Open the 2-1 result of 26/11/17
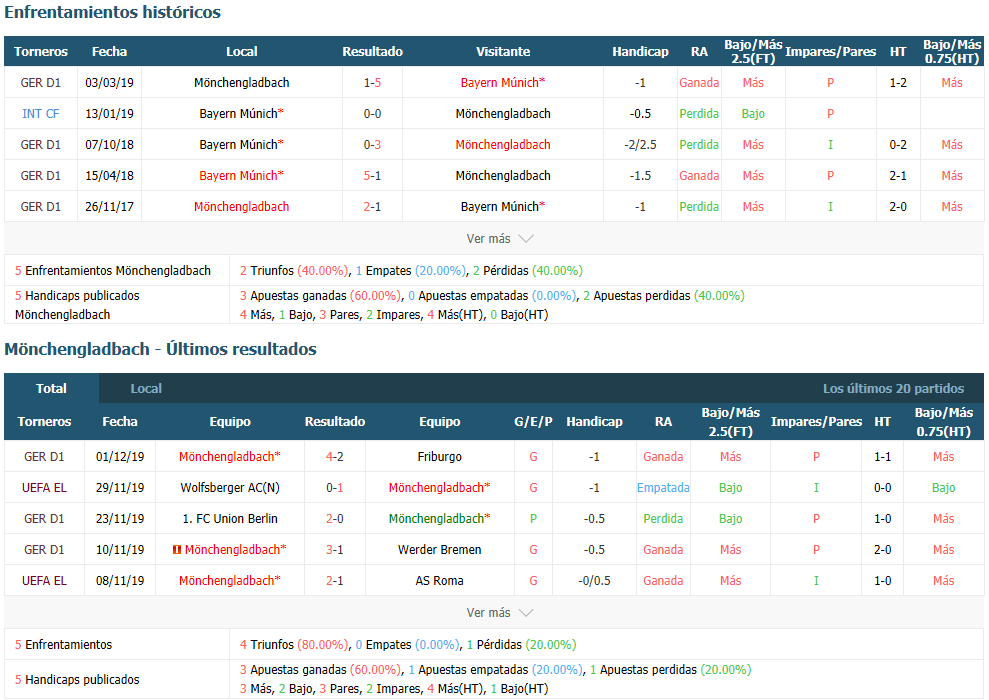This screenshot has height=700, width=989. coord(372,206)
